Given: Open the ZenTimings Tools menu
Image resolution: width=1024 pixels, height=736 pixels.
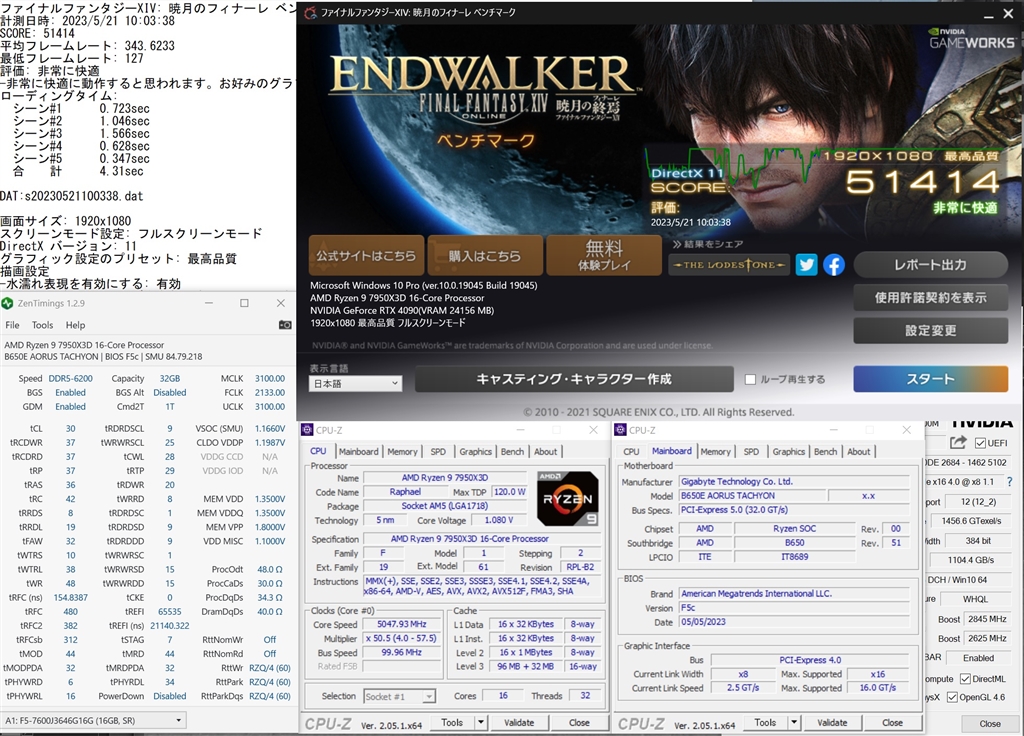Looking at the screenshot, I should tap(42, 325).
